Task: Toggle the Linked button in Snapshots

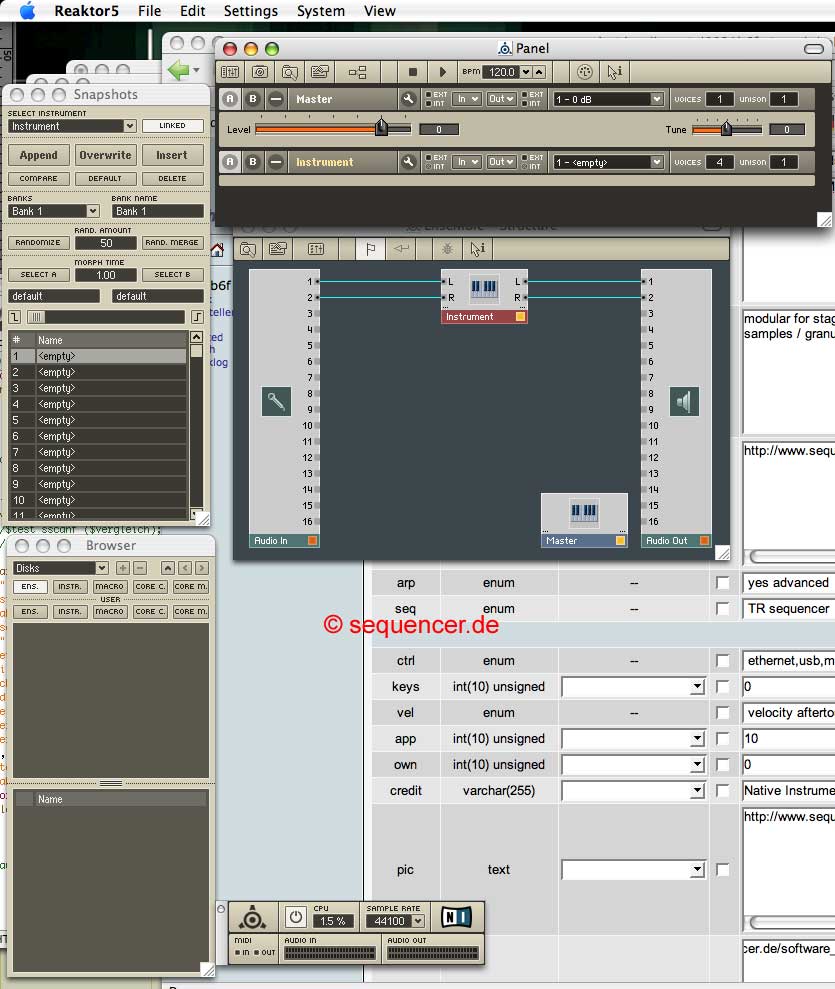Action: (172, 126)
